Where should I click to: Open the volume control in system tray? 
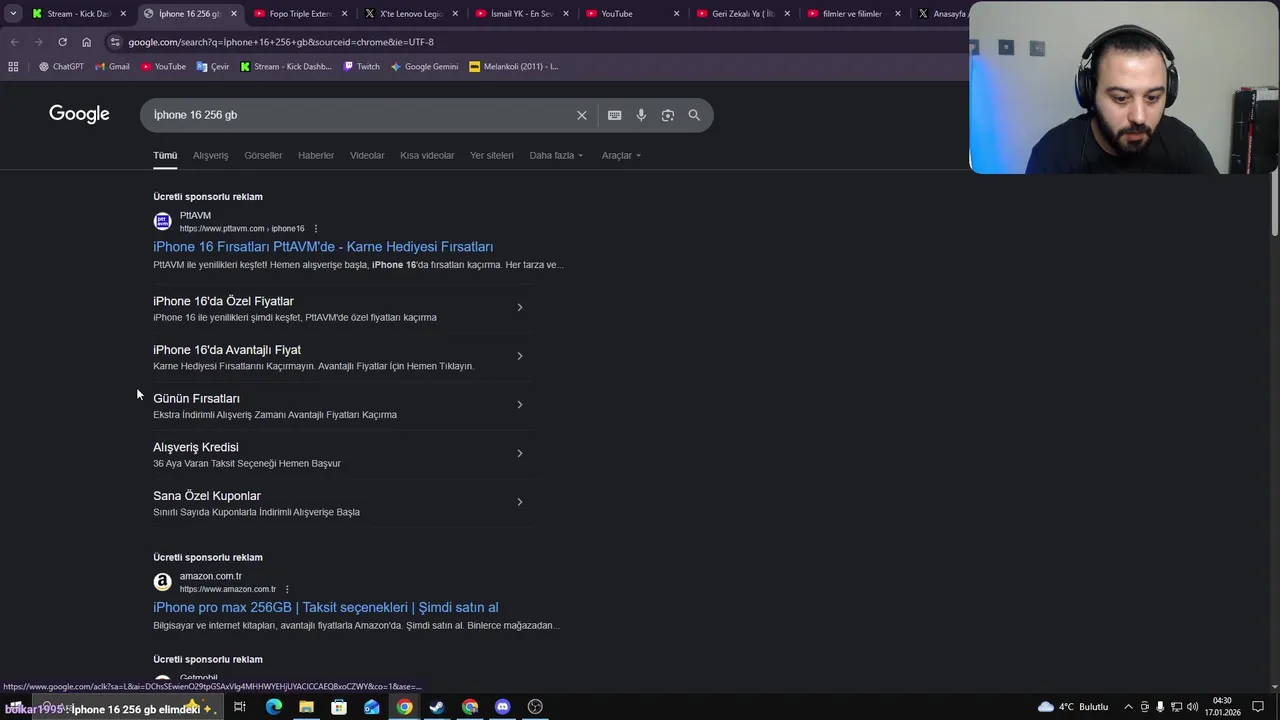coord(1192,707)
